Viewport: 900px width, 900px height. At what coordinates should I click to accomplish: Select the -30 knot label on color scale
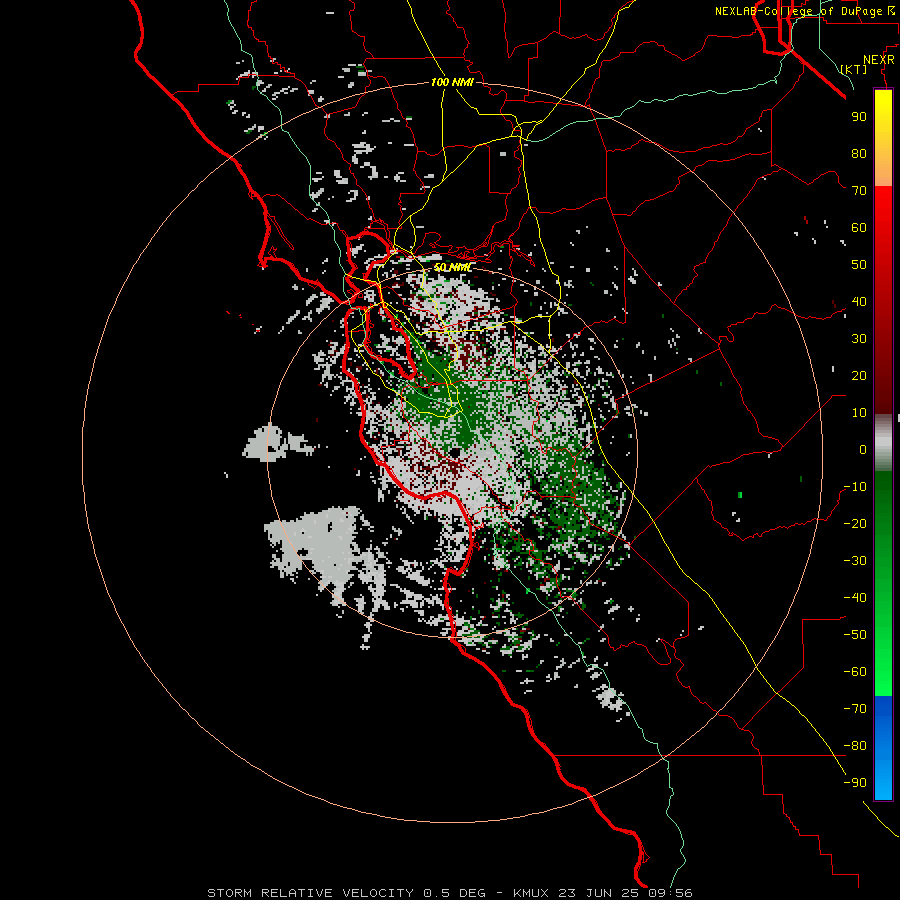point(855,561)
